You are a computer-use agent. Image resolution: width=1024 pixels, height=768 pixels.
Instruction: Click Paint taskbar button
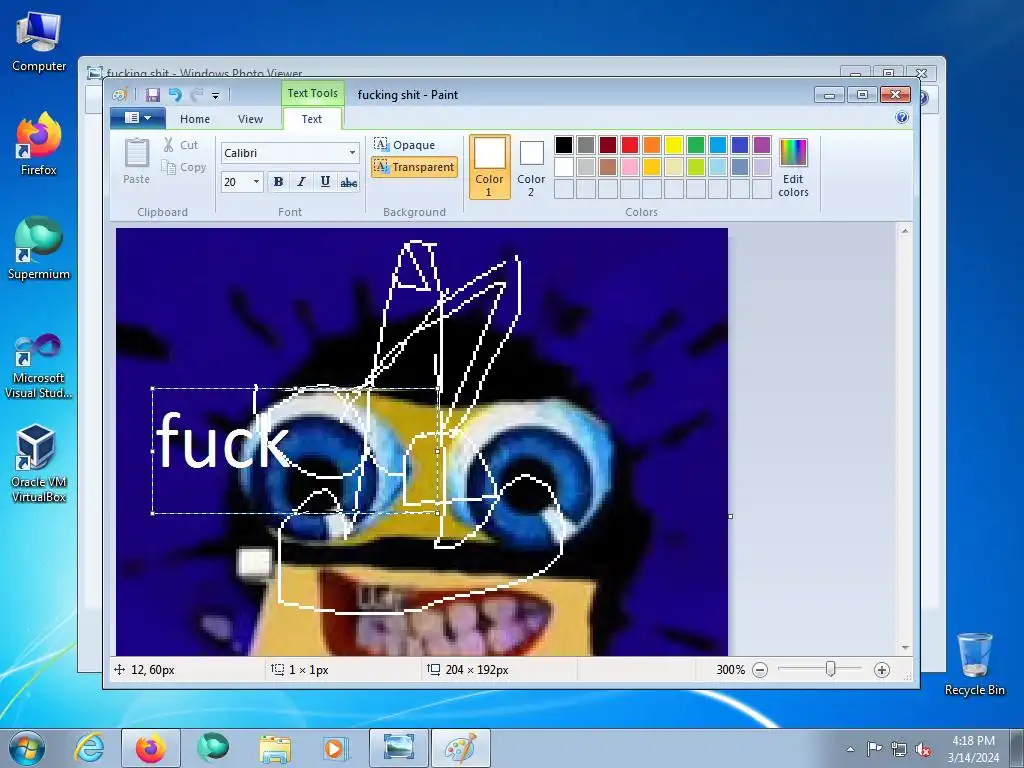(x=461, y=748)
